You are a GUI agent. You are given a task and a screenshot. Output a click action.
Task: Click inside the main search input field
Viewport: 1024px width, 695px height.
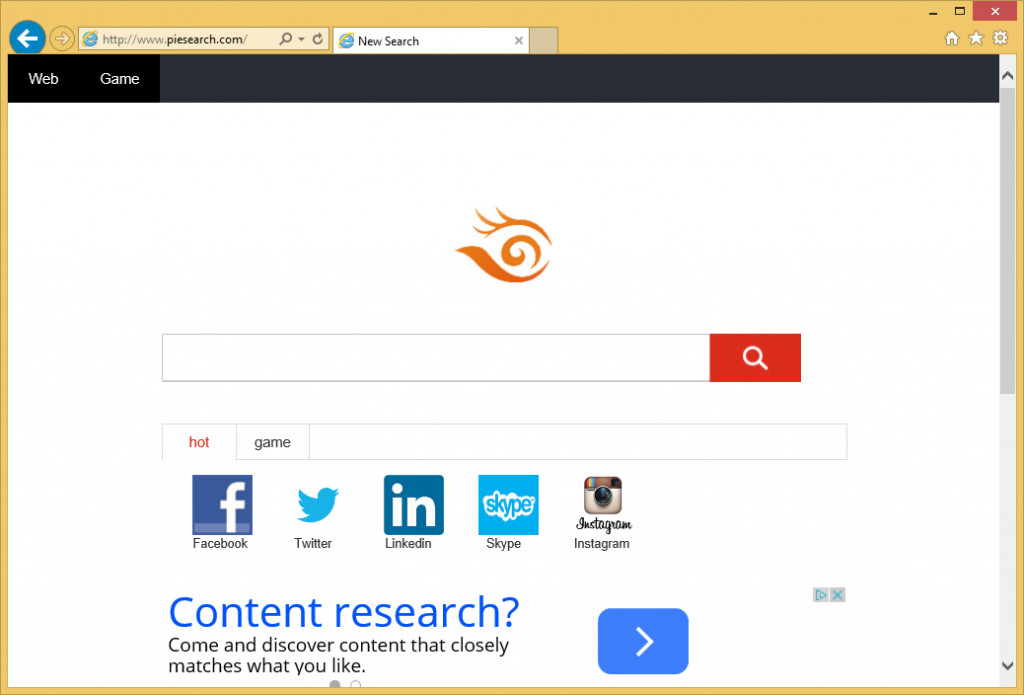click(435, 358)
